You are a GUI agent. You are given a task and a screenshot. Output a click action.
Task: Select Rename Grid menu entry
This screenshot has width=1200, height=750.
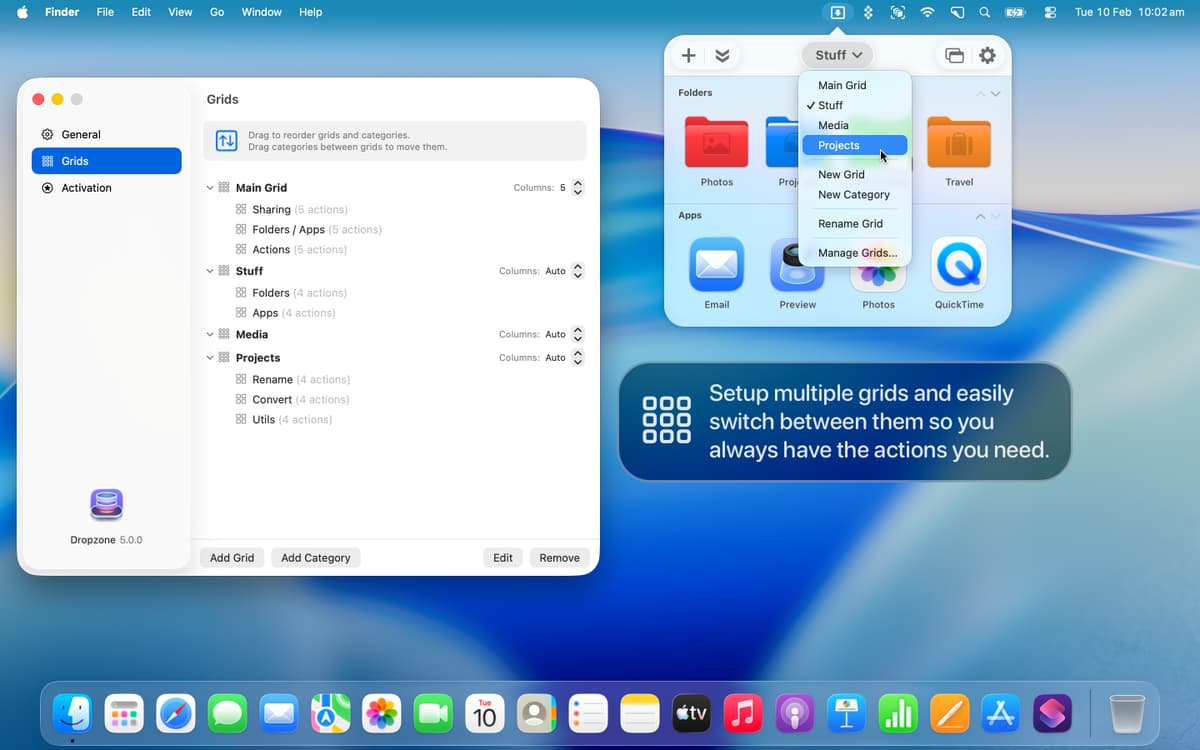(850, 224)
